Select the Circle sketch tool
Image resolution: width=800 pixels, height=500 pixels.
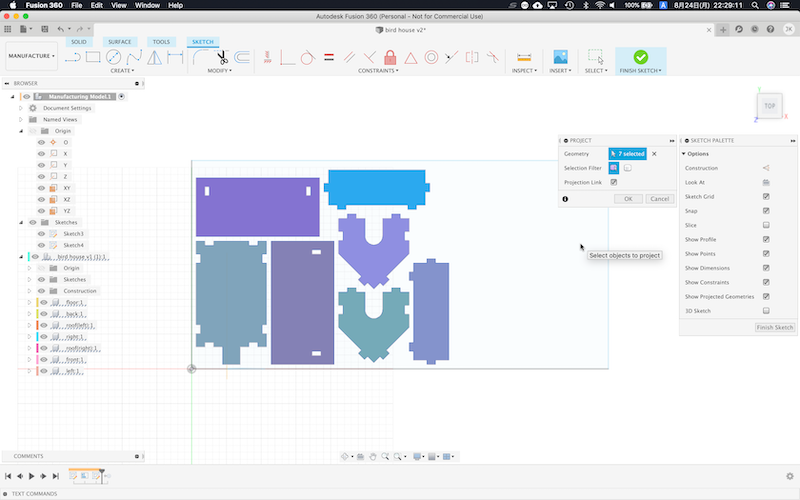pos(113,57)
